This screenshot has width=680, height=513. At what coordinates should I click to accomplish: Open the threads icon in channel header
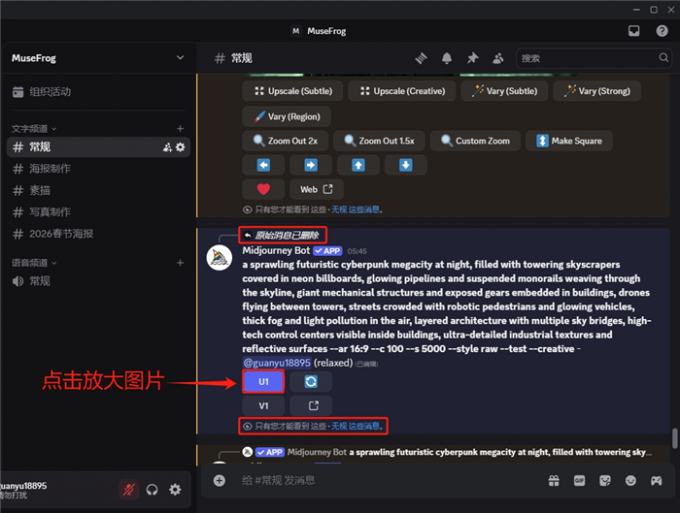(x=421, y=58)
